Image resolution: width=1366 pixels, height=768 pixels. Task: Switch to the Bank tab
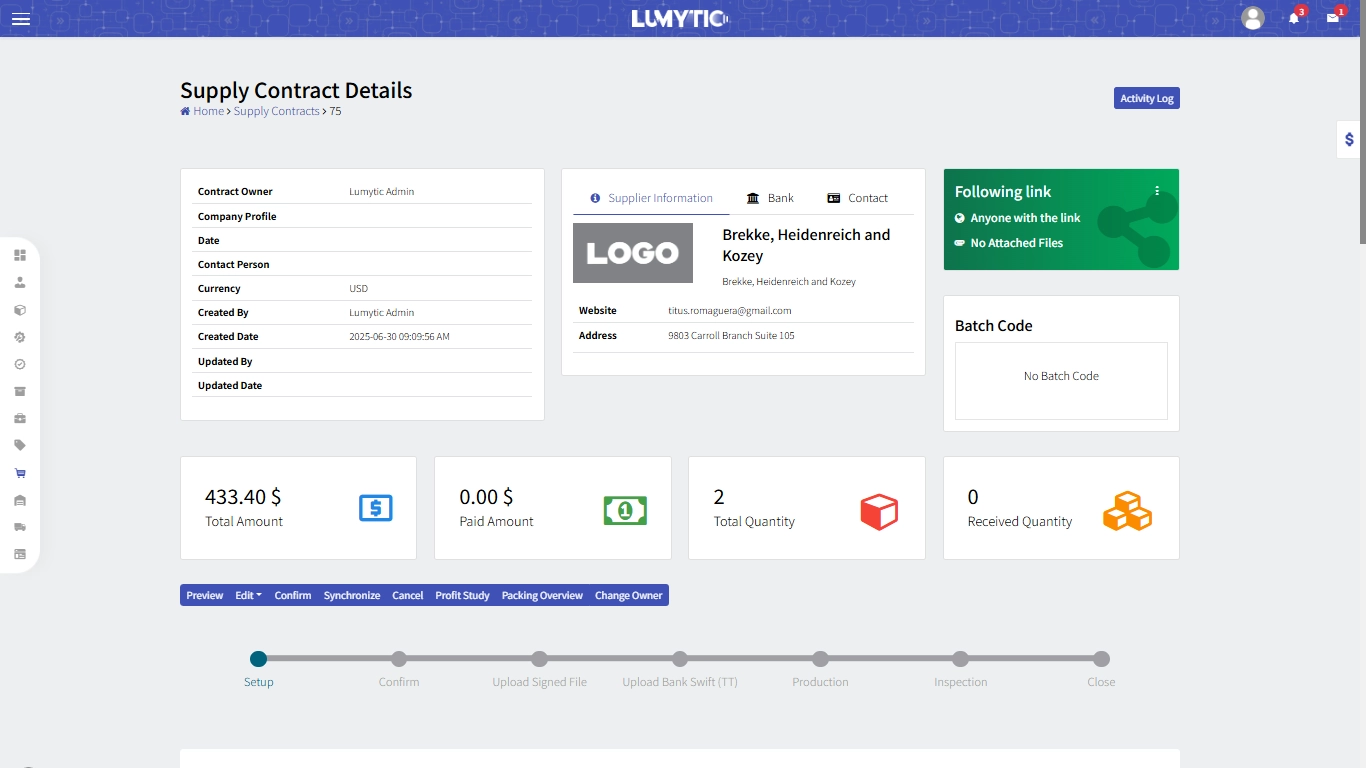point(770,198)
